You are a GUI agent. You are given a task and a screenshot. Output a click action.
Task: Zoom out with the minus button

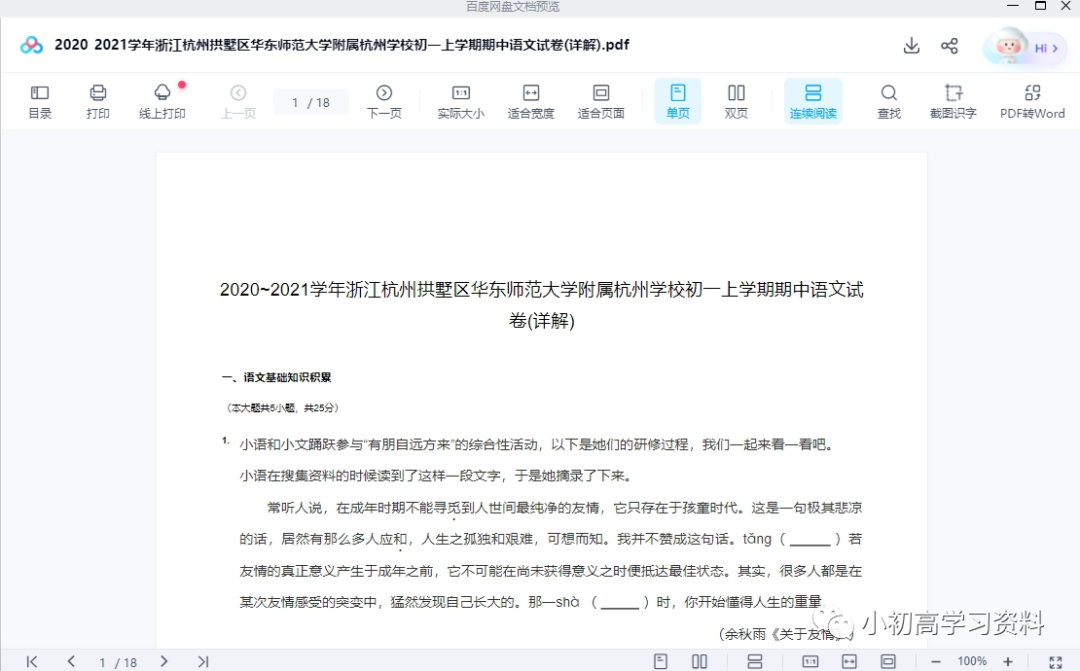(x=935, y=661)
